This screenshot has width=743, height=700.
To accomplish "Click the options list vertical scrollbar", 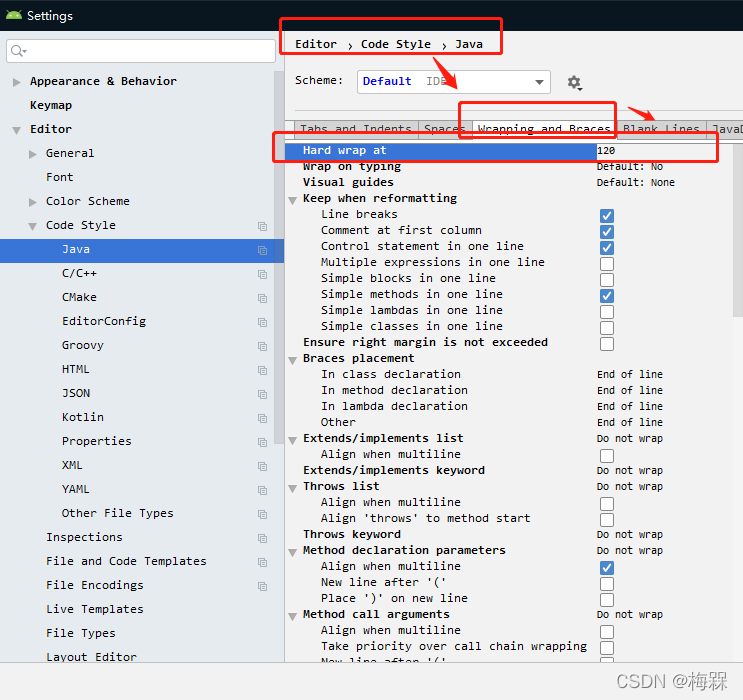I will (738, 231).
